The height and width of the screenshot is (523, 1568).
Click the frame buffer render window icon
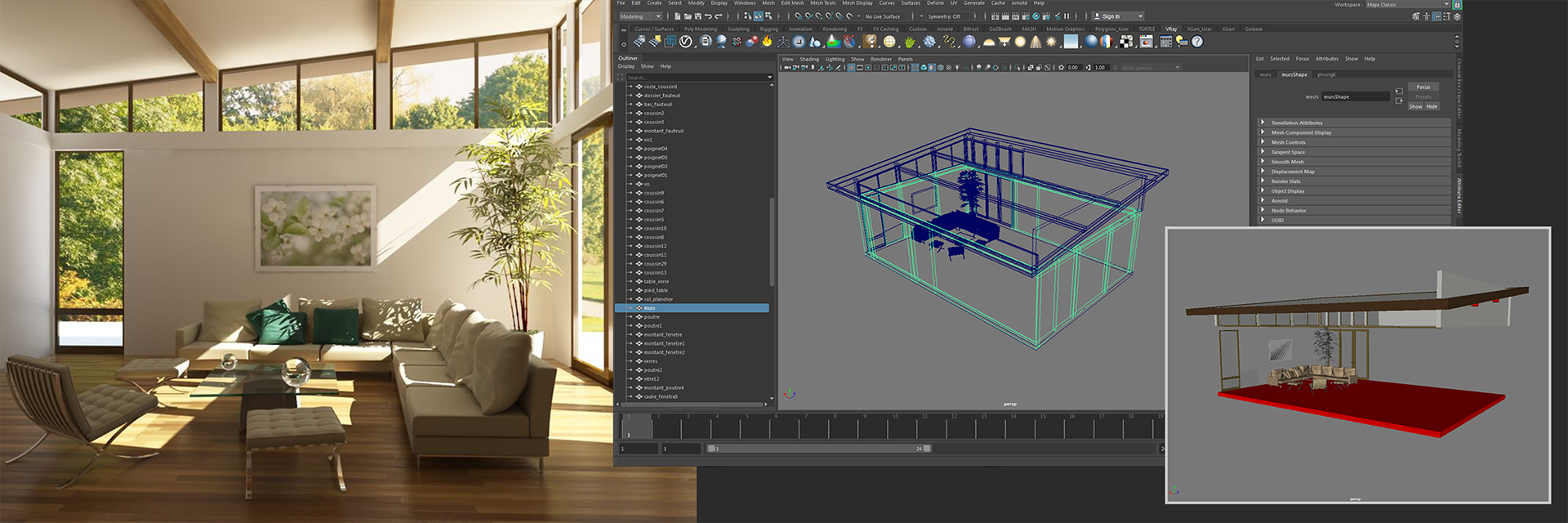(x=1147, y=42)
